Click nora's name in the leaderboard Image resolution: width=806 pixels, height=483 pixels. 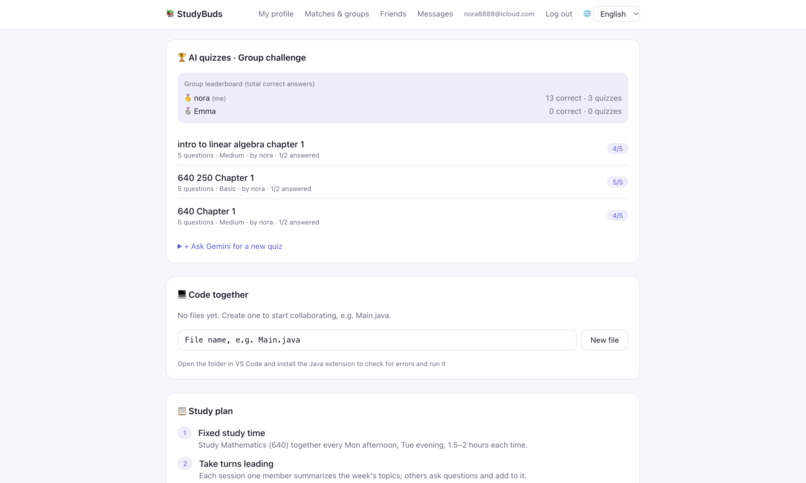[x=202, y=98]
